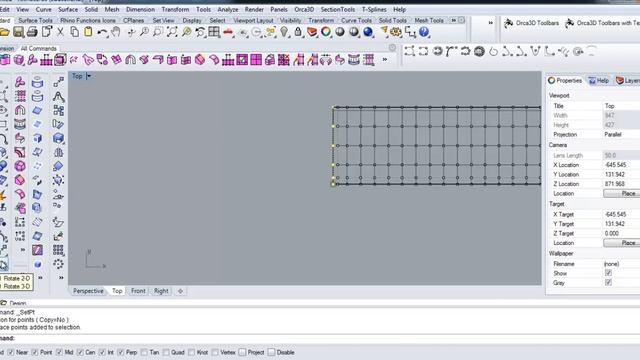This screenshot has height=360, width=640.
Task: Expand the toolbar tabs overflow chevron after Mesh Tools
Action: [x=453, y=20]
